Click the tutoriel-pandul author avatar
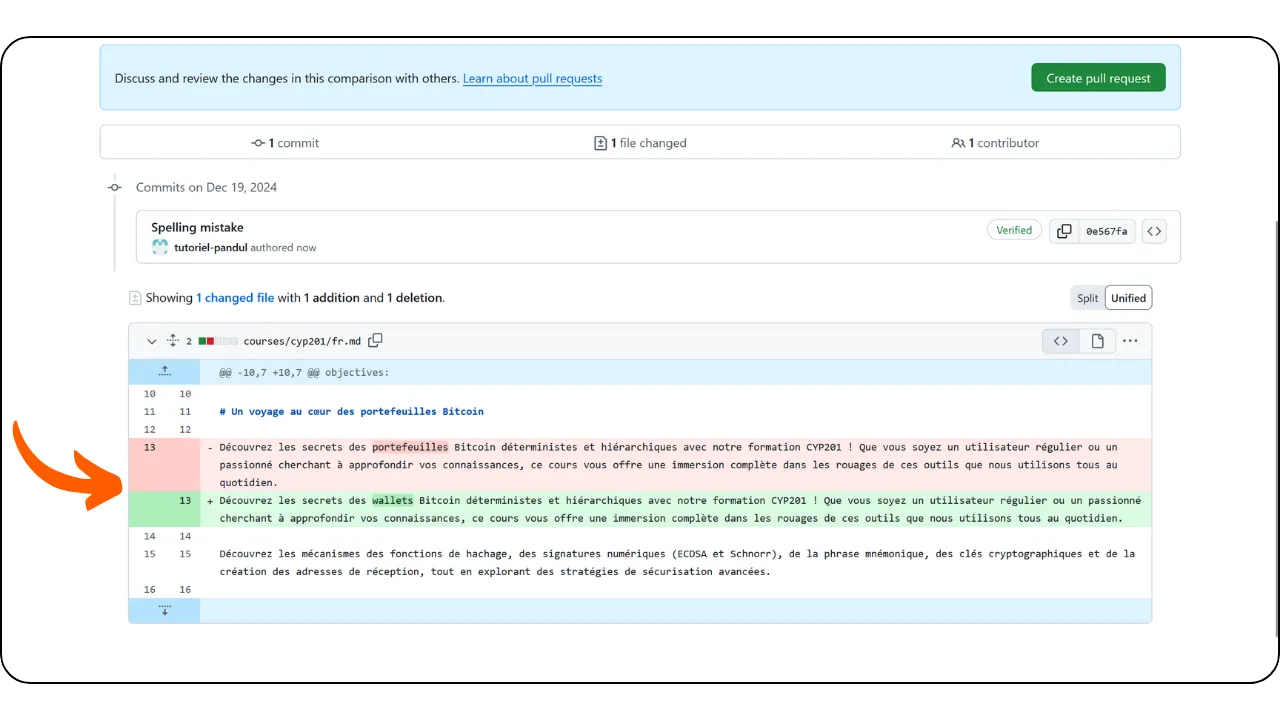This screenshot has width=1280, height=720. (x=160, y=247)
